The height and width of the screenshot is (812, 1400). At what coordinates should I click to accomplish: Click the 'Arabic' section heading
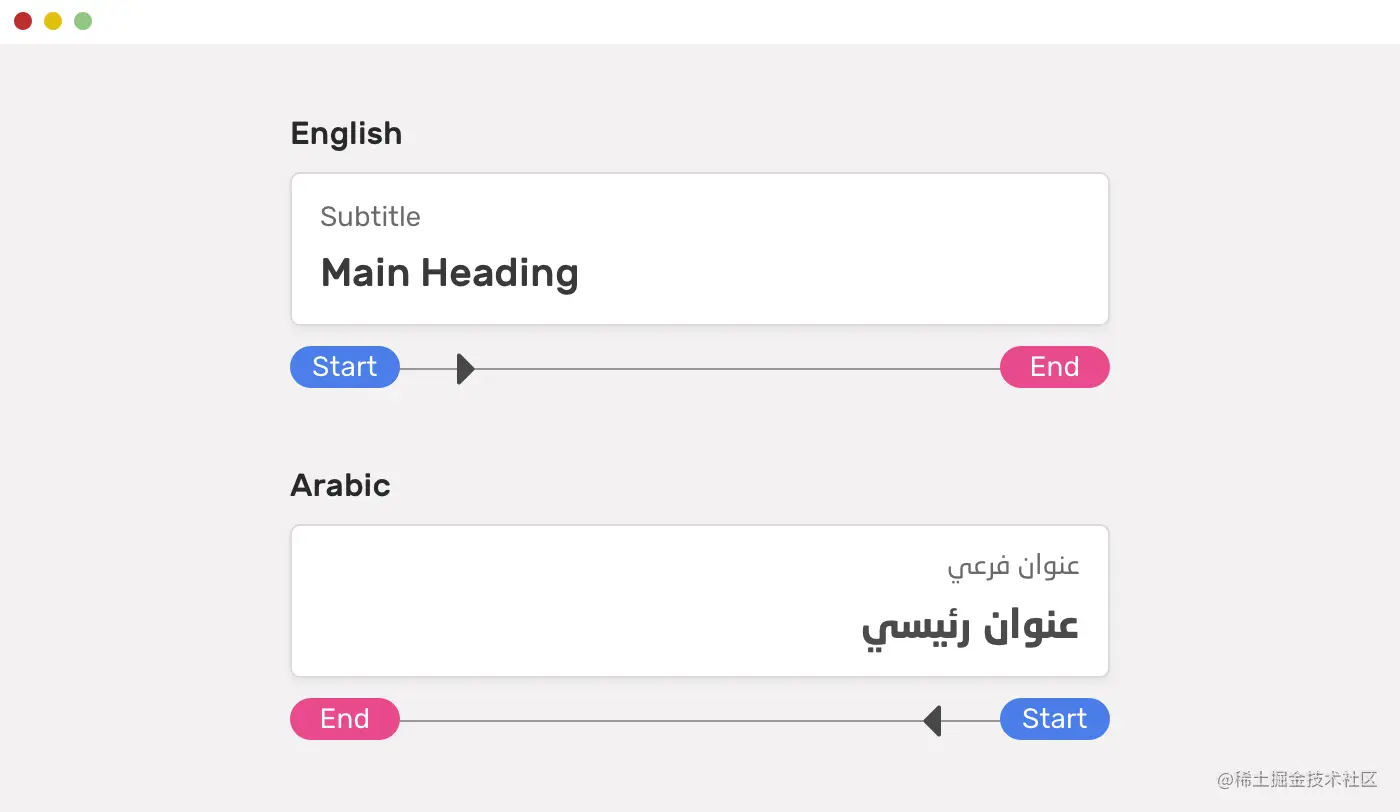coord(340,485)
